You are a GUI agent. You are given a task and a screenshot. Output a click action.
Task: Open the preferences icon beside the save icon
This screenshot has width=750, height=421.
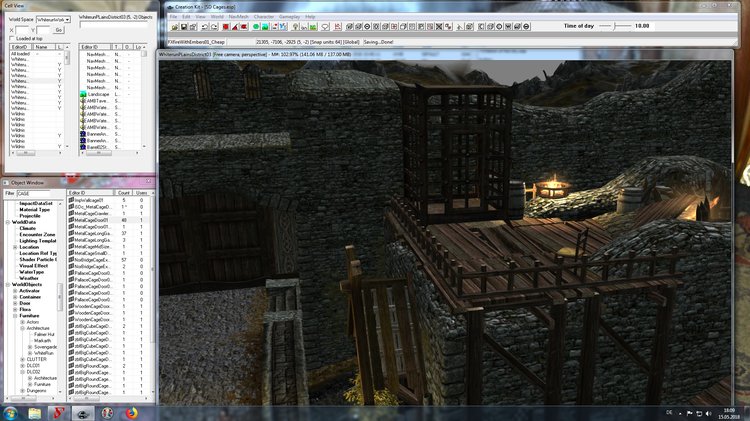click(193, 27)
